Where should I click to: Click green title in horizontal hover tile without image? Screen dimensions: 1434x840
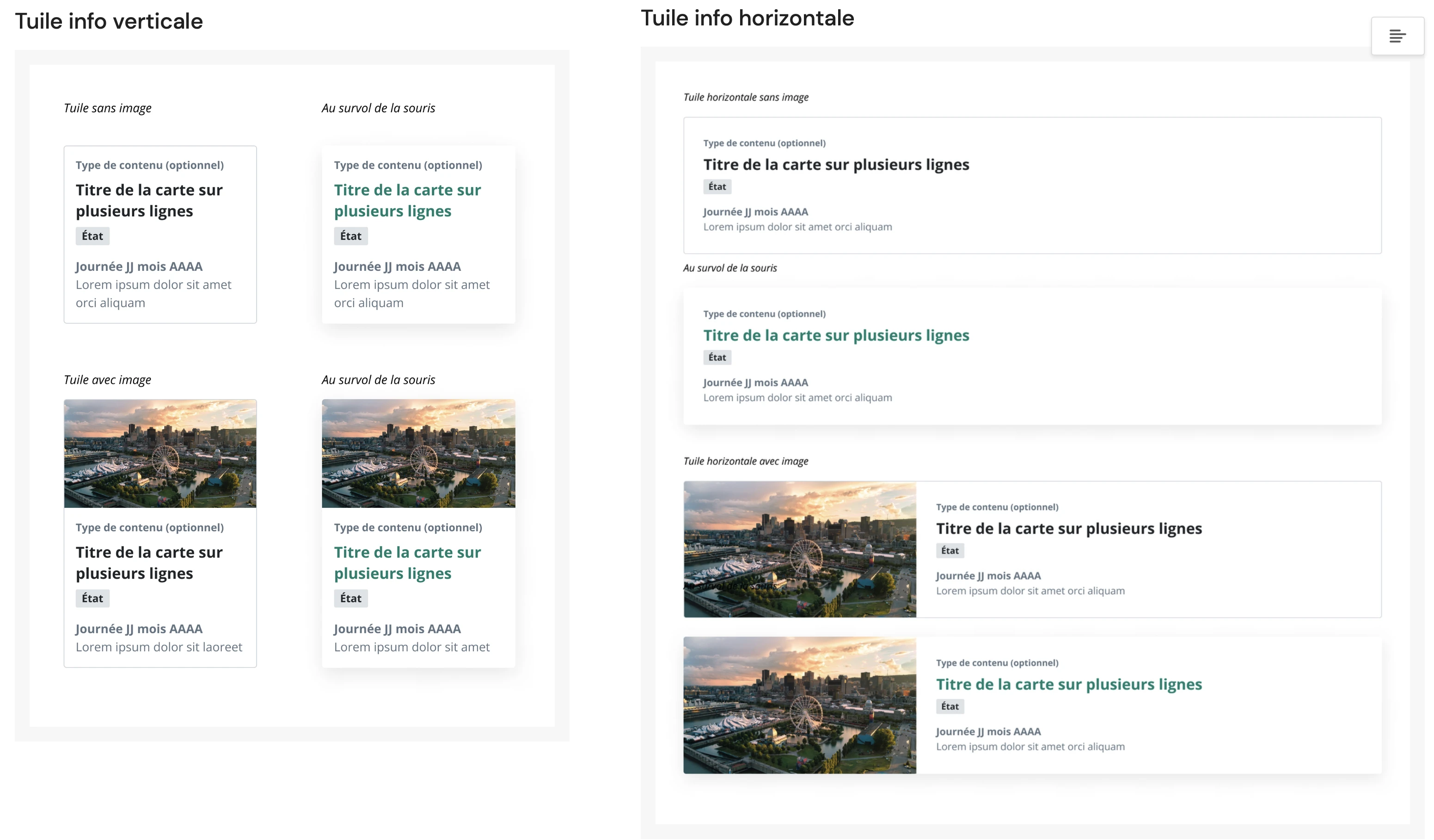pyautogui.click(x=836, y=335)
